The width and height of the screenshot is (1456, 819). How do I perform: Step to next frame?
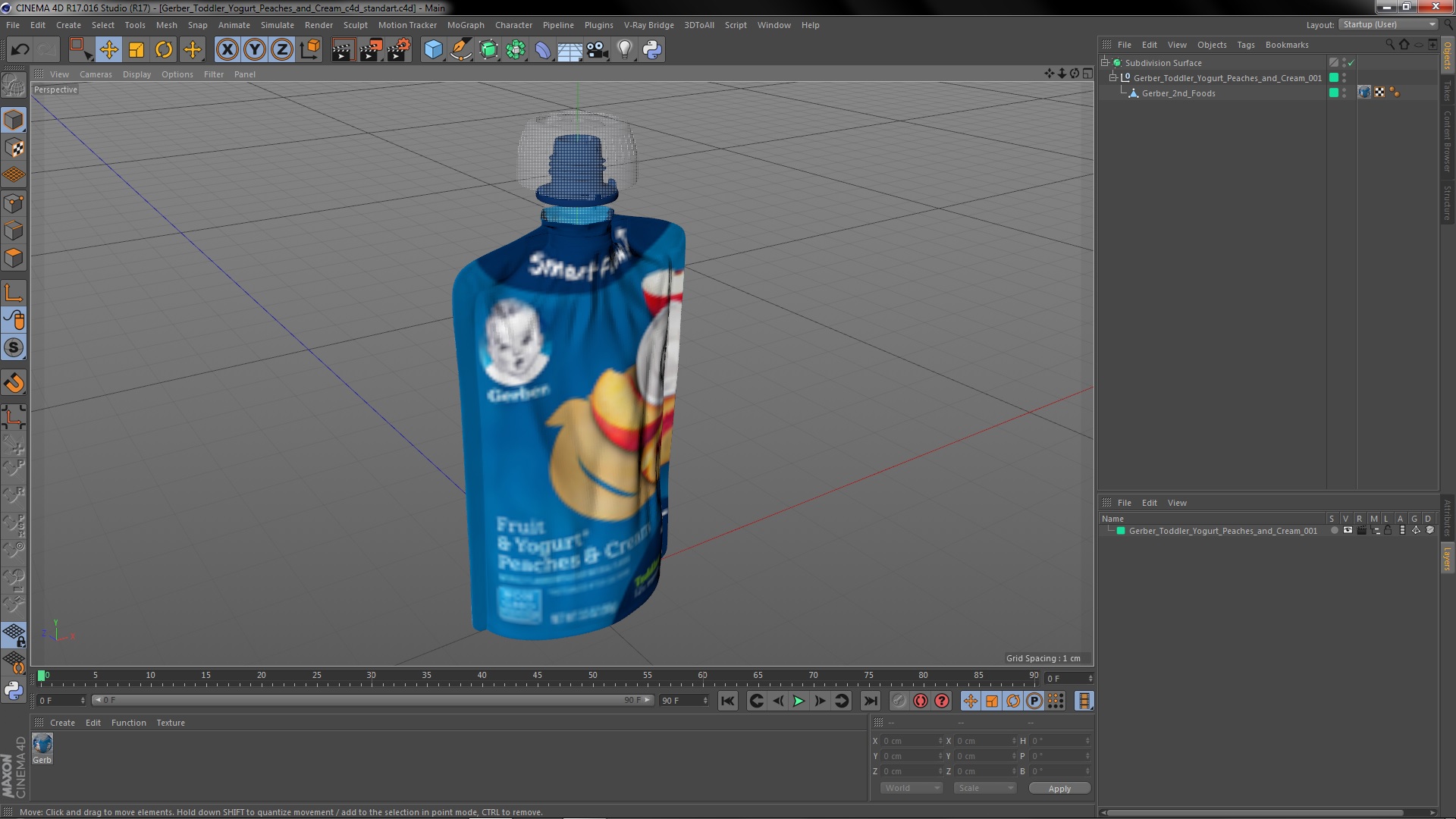[x=820, y=701]
